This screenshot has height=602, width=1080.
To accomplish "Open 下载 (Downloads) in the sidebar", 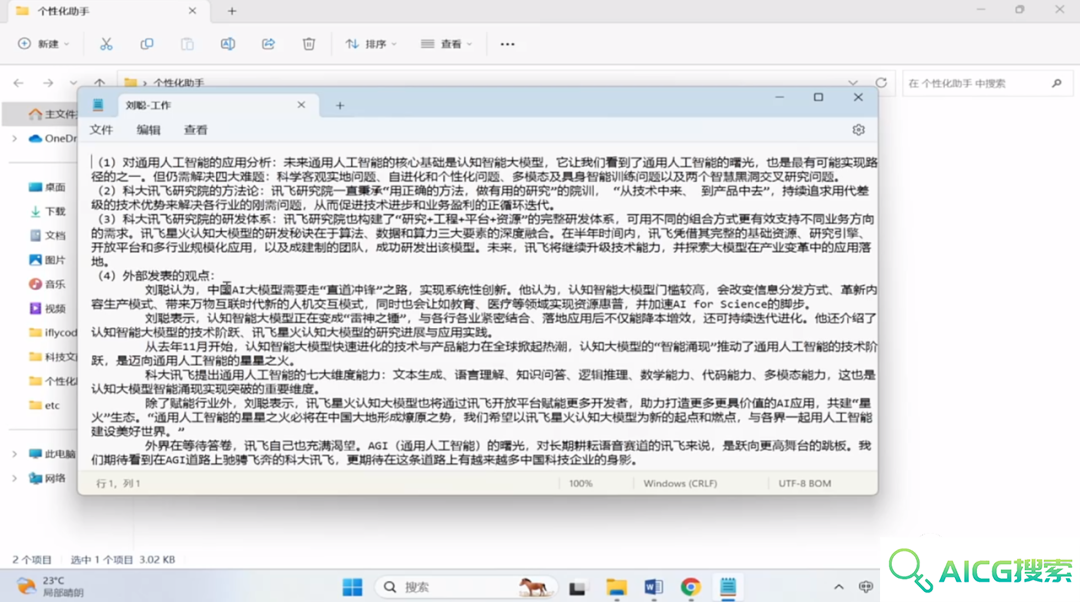I will pyautogui.click(x=47, y=211).
